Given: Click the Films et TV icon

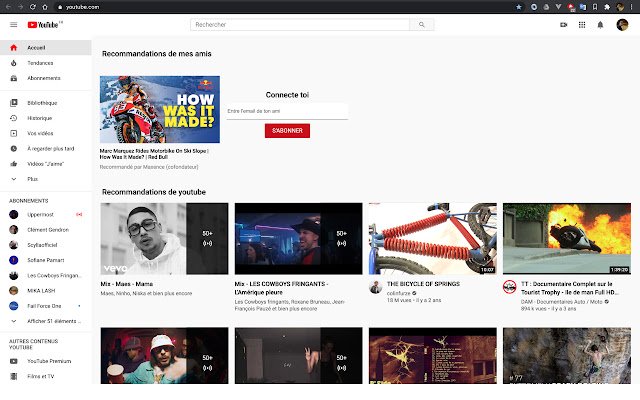Looking at the screenshot, I should pyautogui.click(x=13, y=376).
